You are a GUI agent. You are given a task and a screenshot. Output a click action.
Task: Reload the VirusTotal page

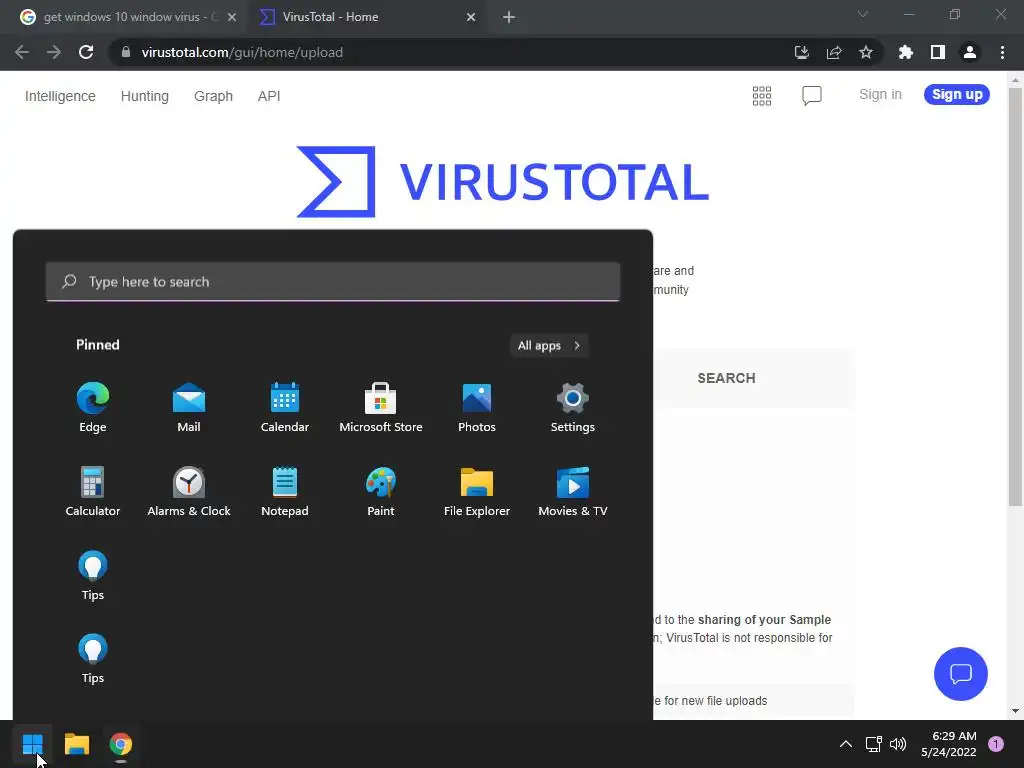tap(86, 52)
